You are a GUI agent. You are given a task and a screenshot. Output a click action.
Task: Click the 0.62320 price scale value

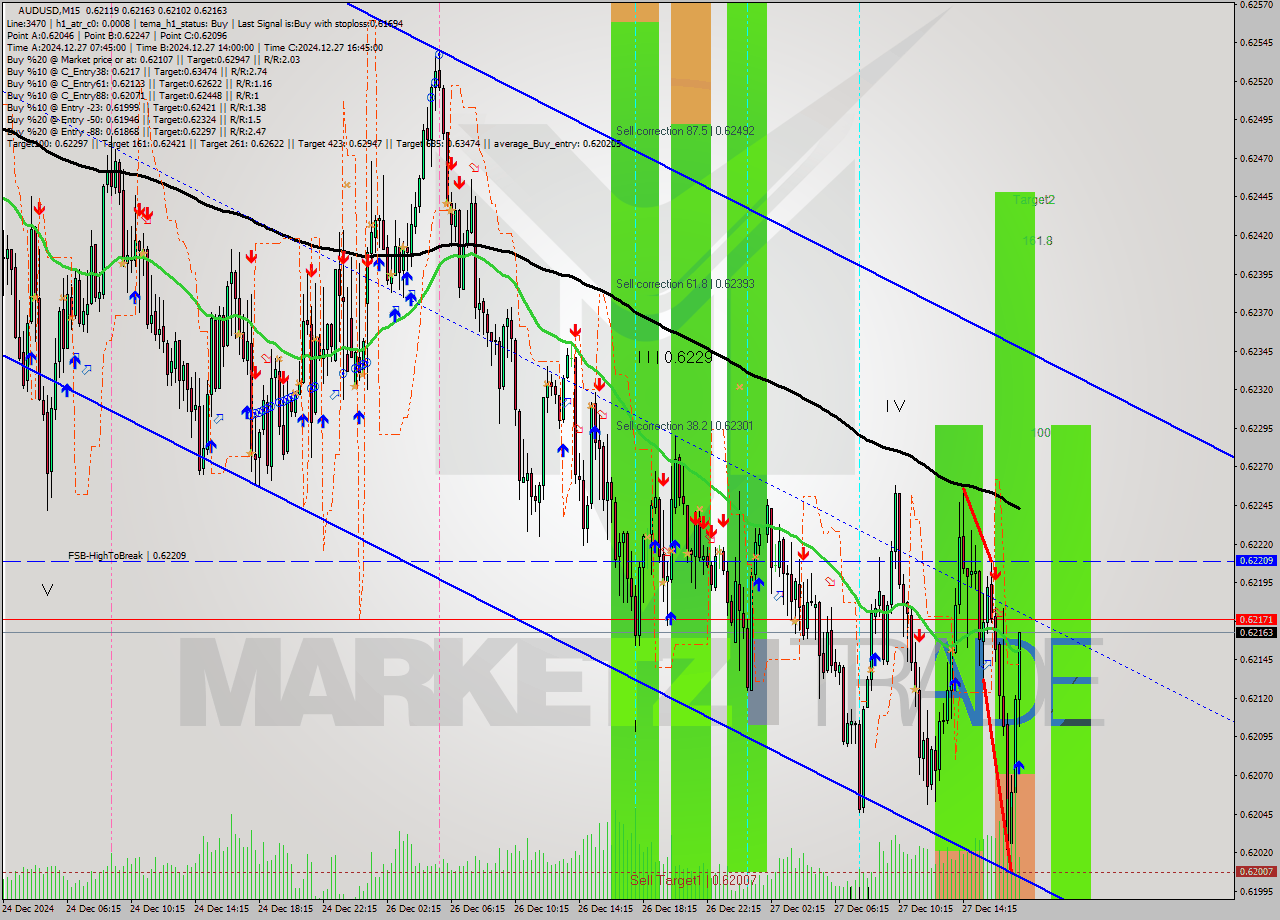coord(1256,389)
